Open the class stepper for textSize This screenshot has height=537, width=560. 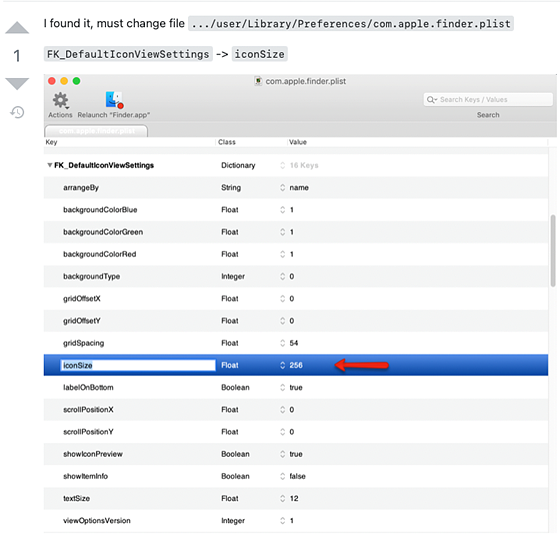pos(282,498)
